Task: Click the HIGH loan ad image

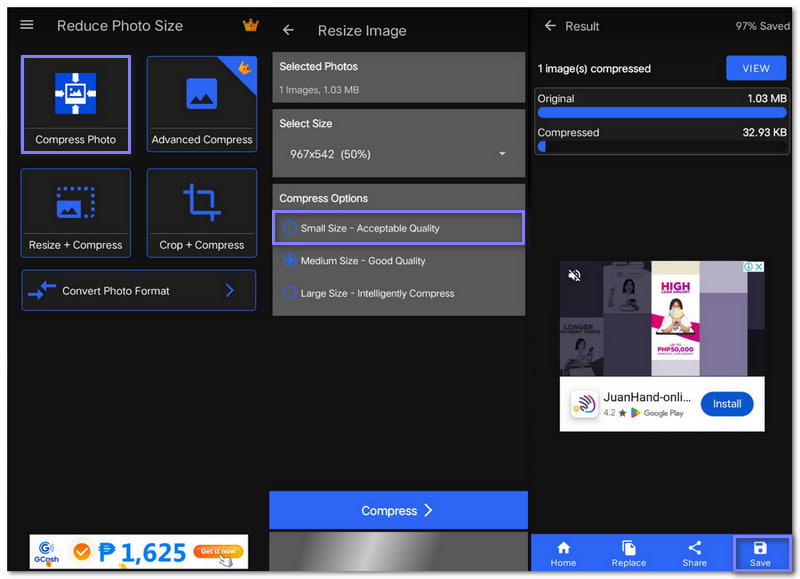Action: [675, 319]
